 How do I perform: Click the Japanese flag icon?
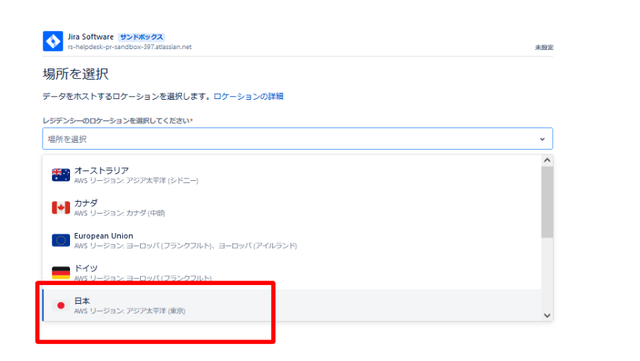pyautogui.click(x=61, y=305)
